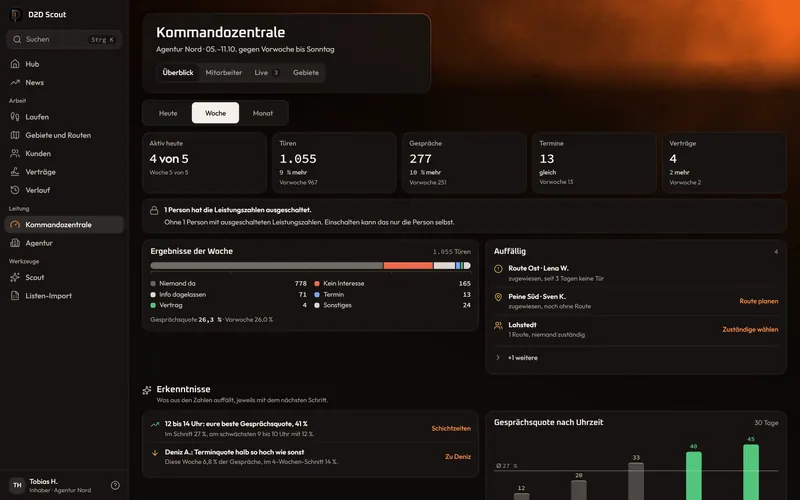This screenshot has width=800, height=500.
Task: Open News in the sidebar
Action: pyautogui.click(x=64, y=82)
